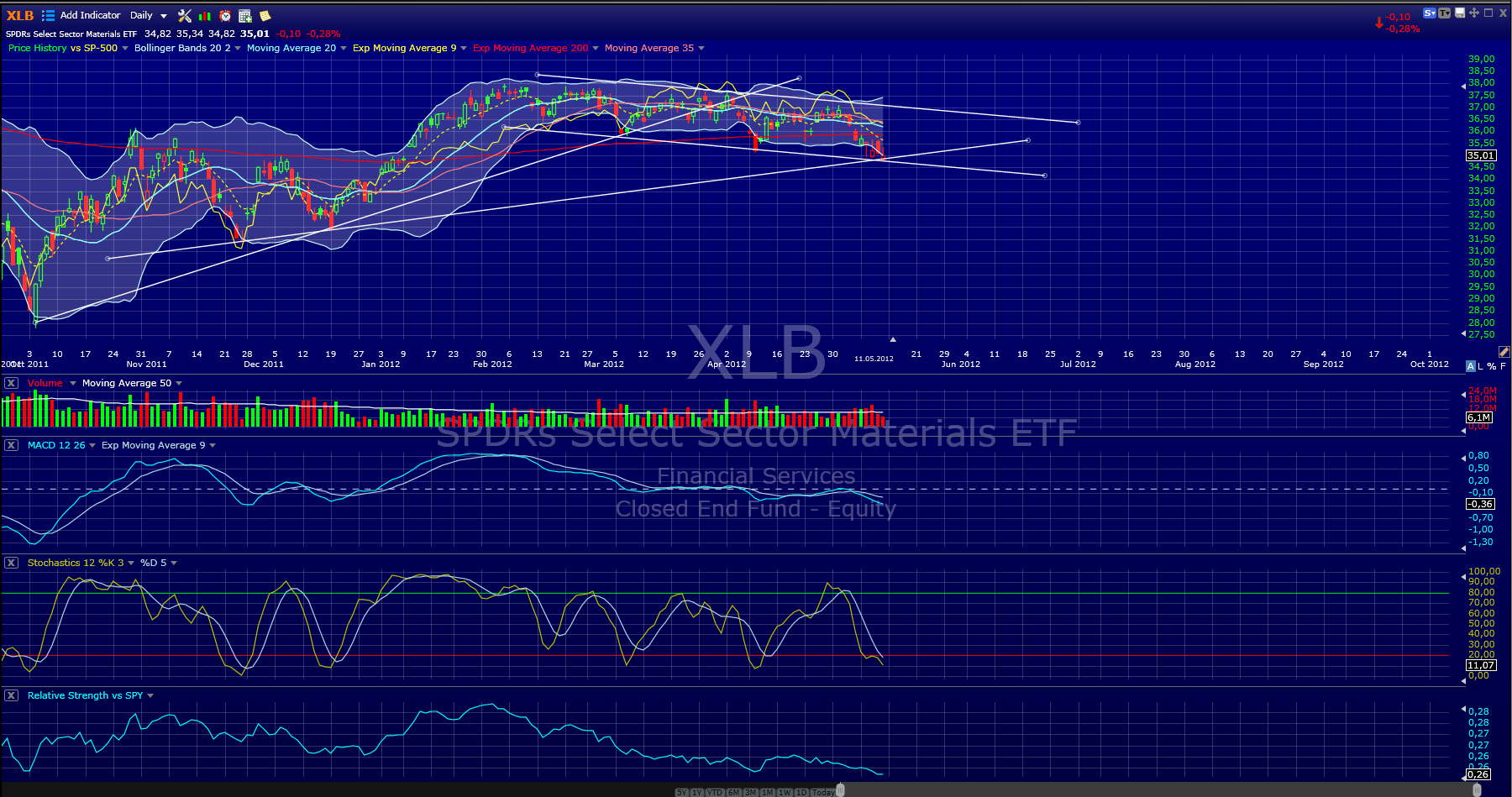Select the F scale toggle
Screen dimensions: 1512x797
[1503, 366]
